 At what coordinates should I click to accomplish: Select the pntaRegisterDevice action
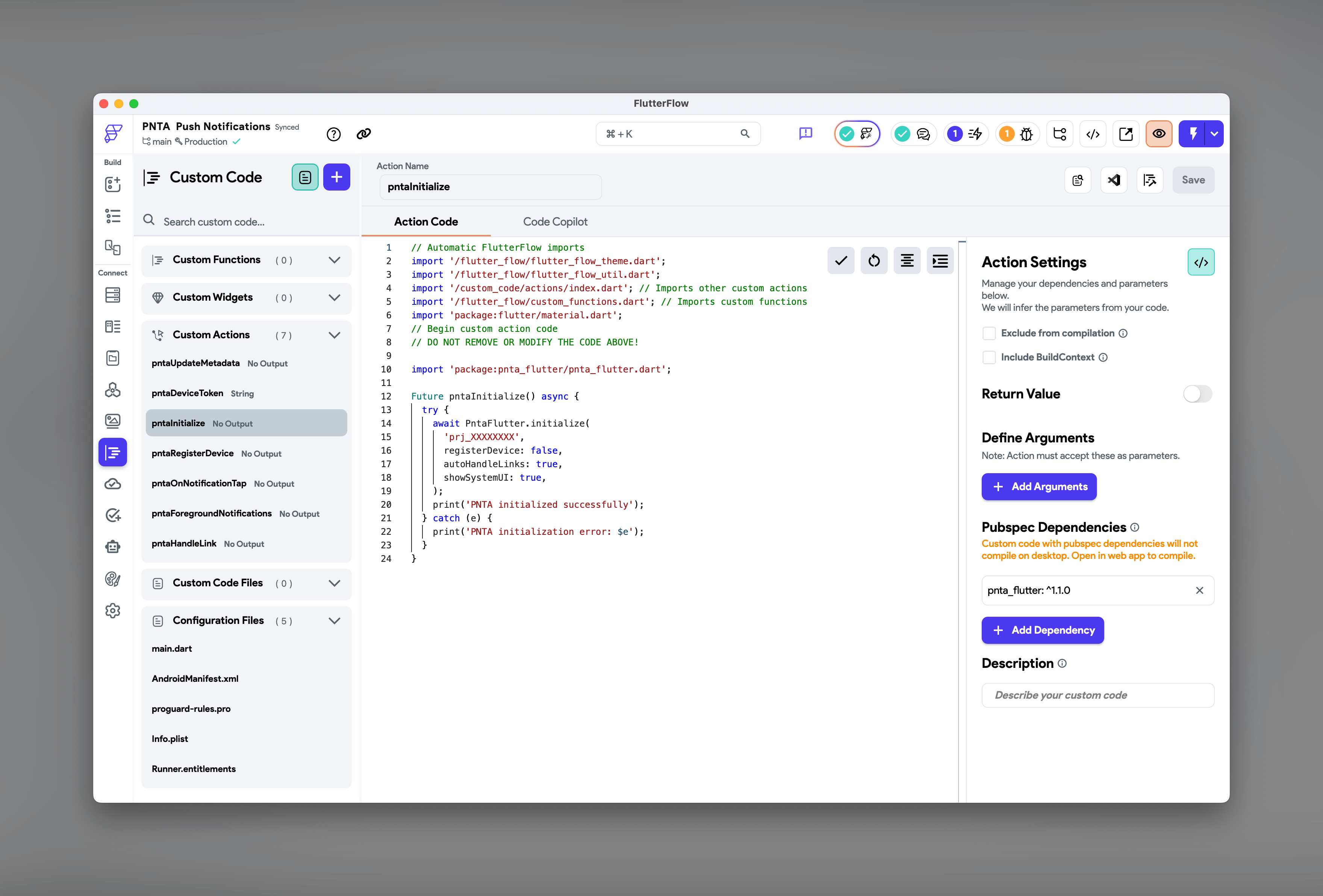247,454
